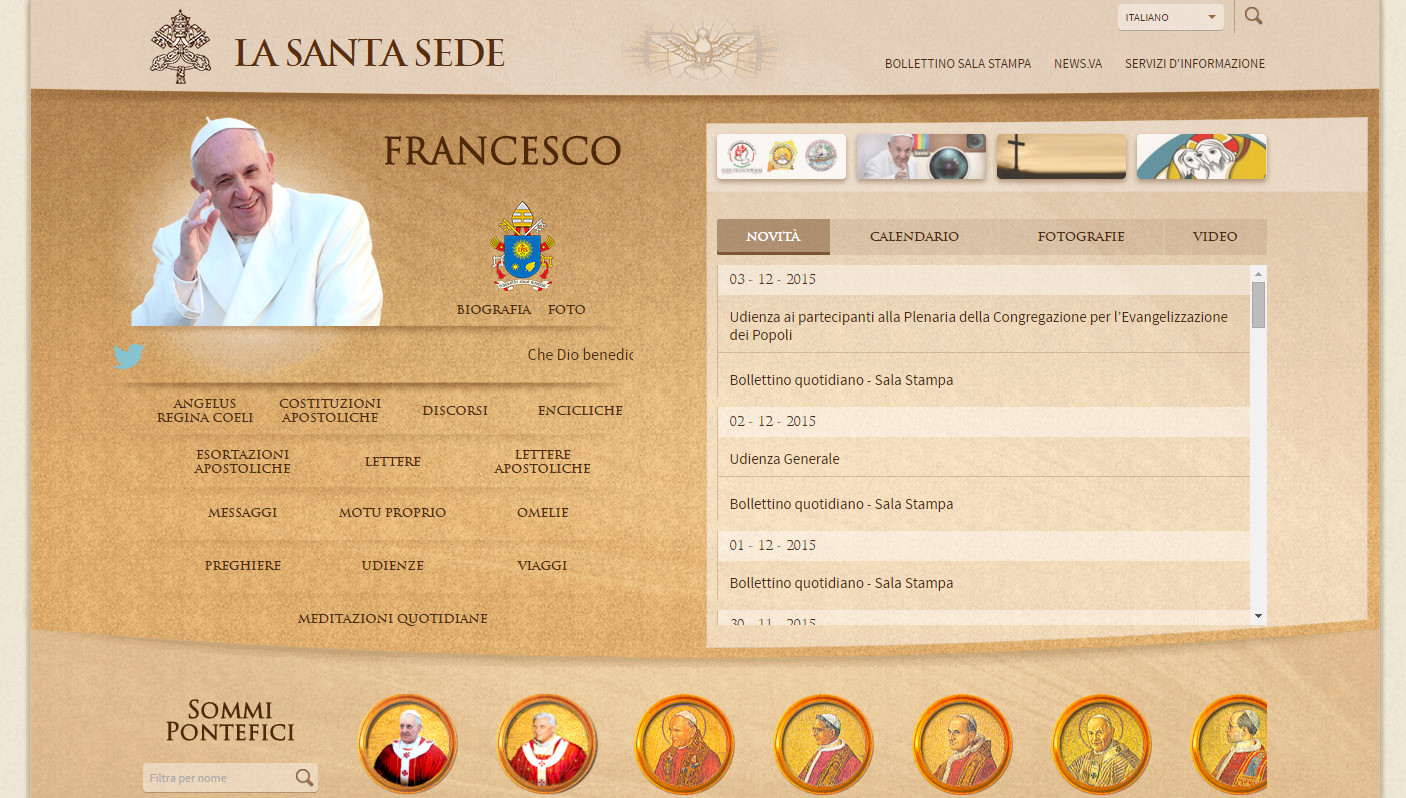
Task: Open Meditazioni Quotidiane section
Action: pos(393,619)
